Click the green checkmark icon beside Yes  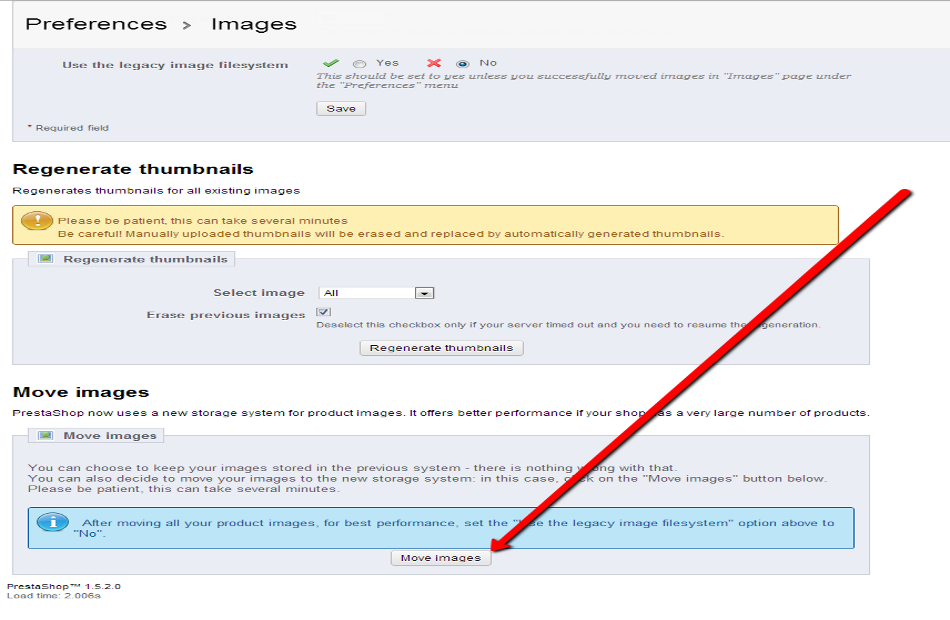[x=331, y=63]
